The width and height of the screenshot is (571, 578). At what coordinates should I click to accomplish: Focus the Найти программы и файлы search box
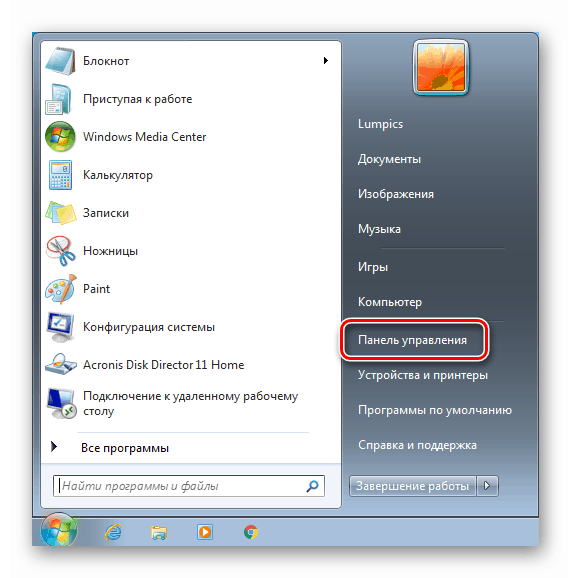coord(189,486)
